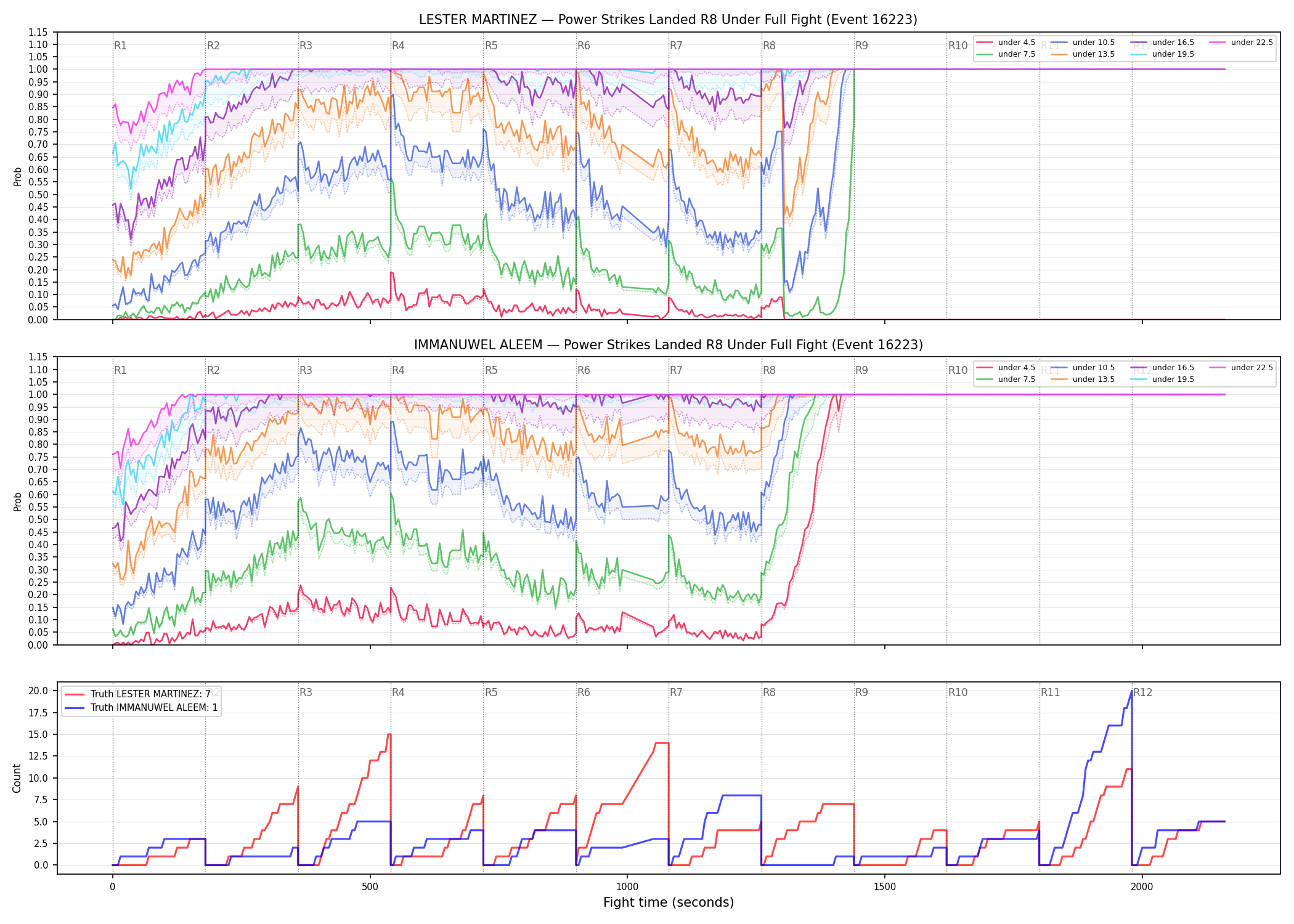Click the R9 round marker in Martinez chart
This screenshot has height=924, width=1294.
[861, 46]
